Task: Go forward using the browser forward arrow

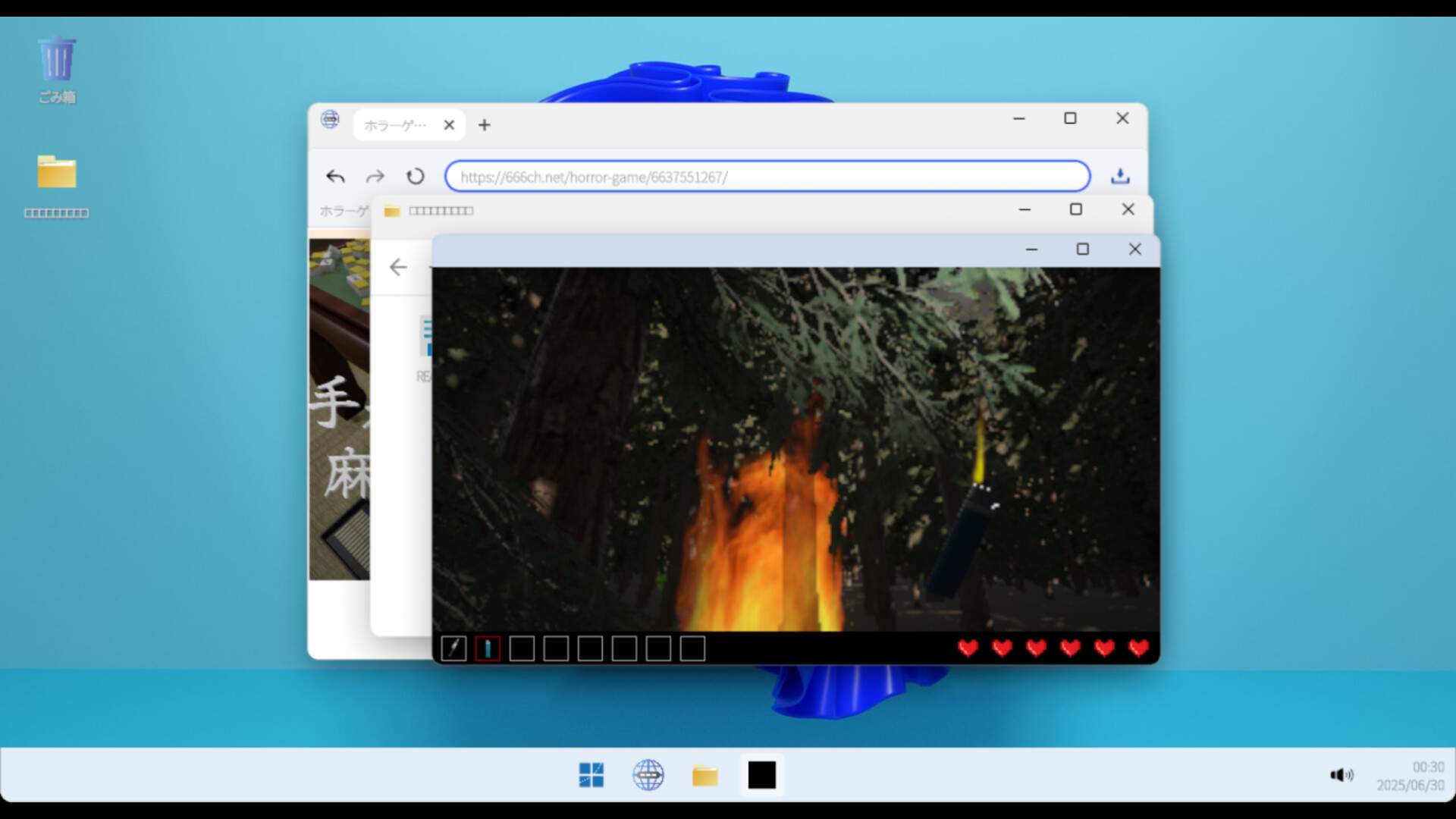Action: (375, 176)
